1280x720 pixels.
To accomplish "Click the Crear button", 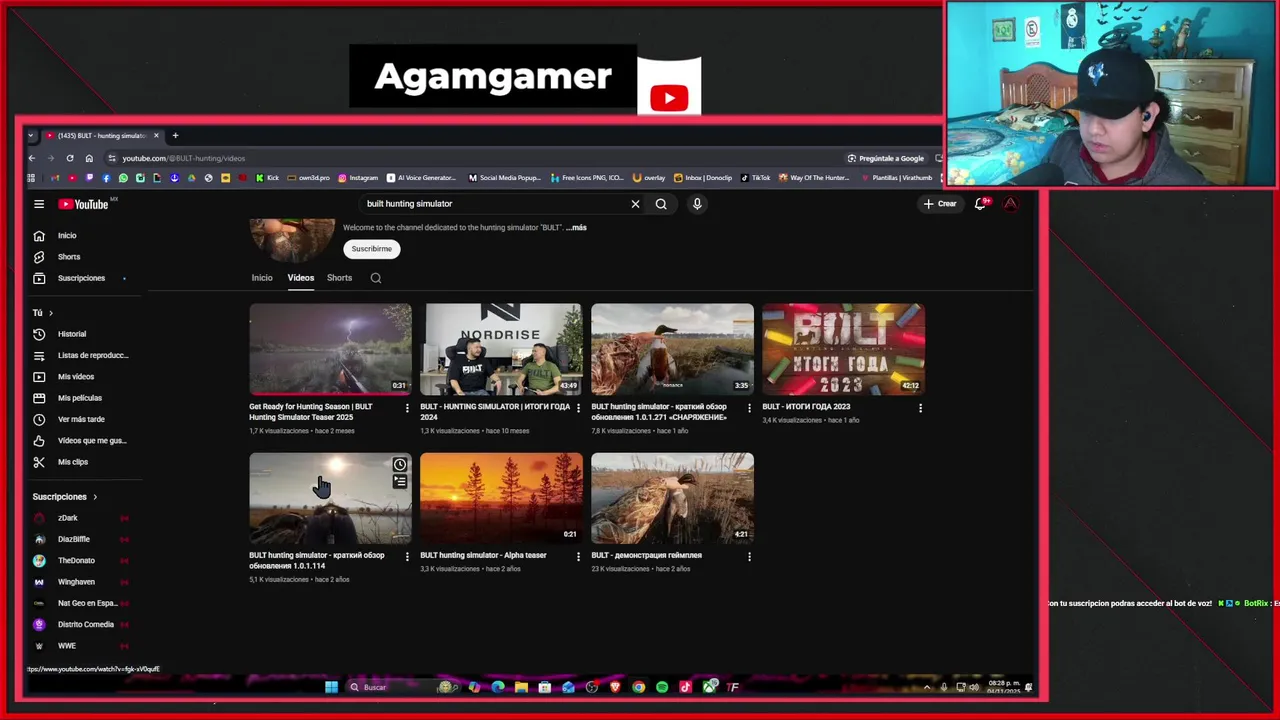I will (x=940, y=204).
